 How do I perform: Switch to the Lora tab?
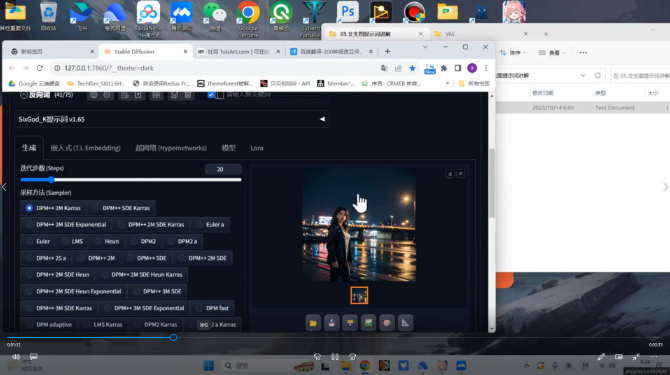pos(257,148)
